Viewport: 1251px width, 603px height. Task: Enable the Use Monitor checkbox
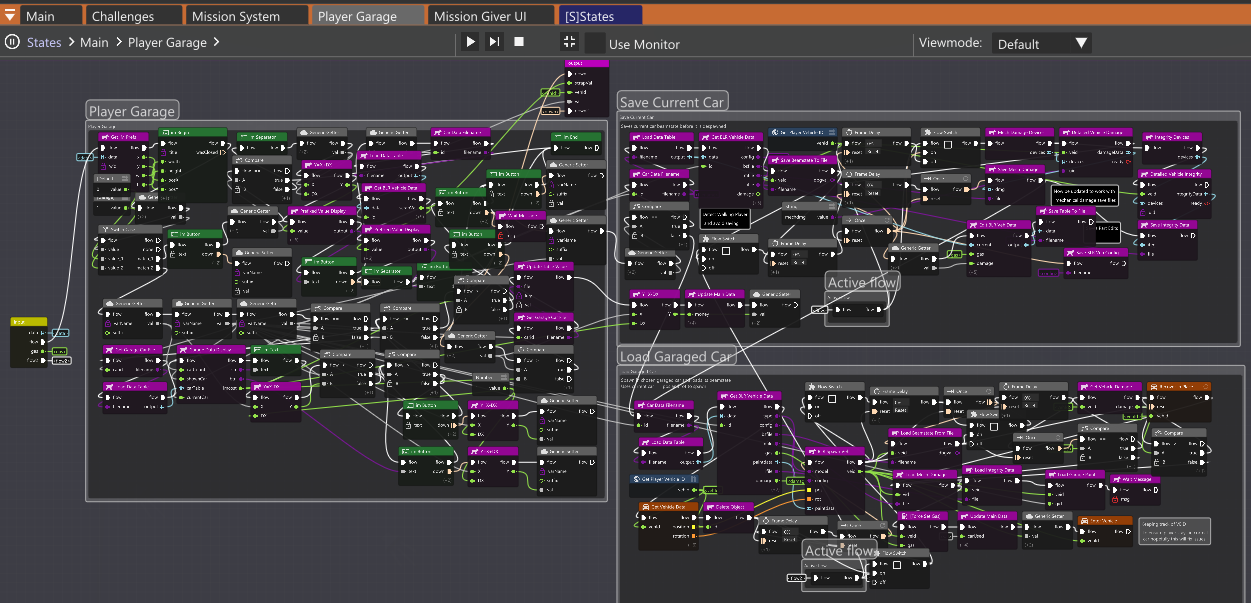(x=594, y=43)
